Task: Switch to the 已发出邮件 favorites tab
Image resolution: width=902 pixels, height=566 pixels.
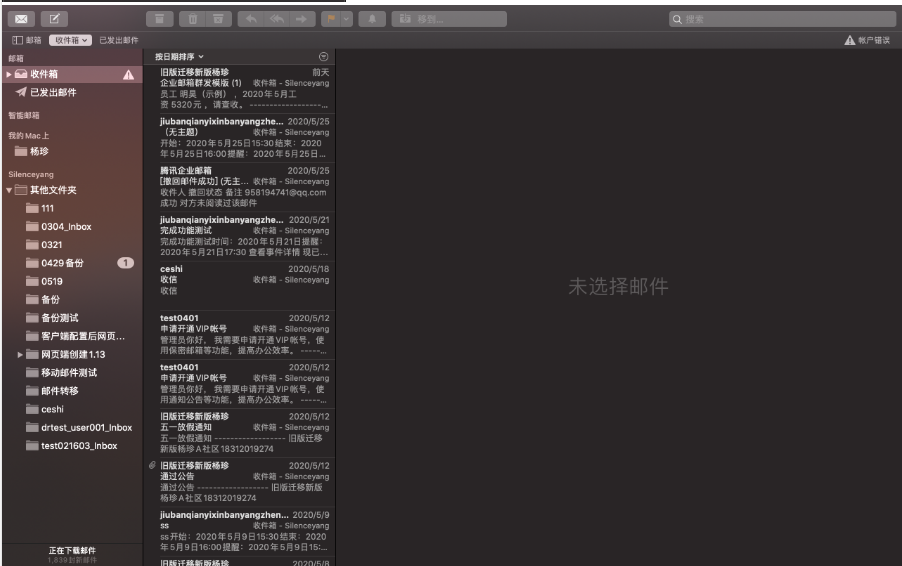Action: click(x=119, y=40)
